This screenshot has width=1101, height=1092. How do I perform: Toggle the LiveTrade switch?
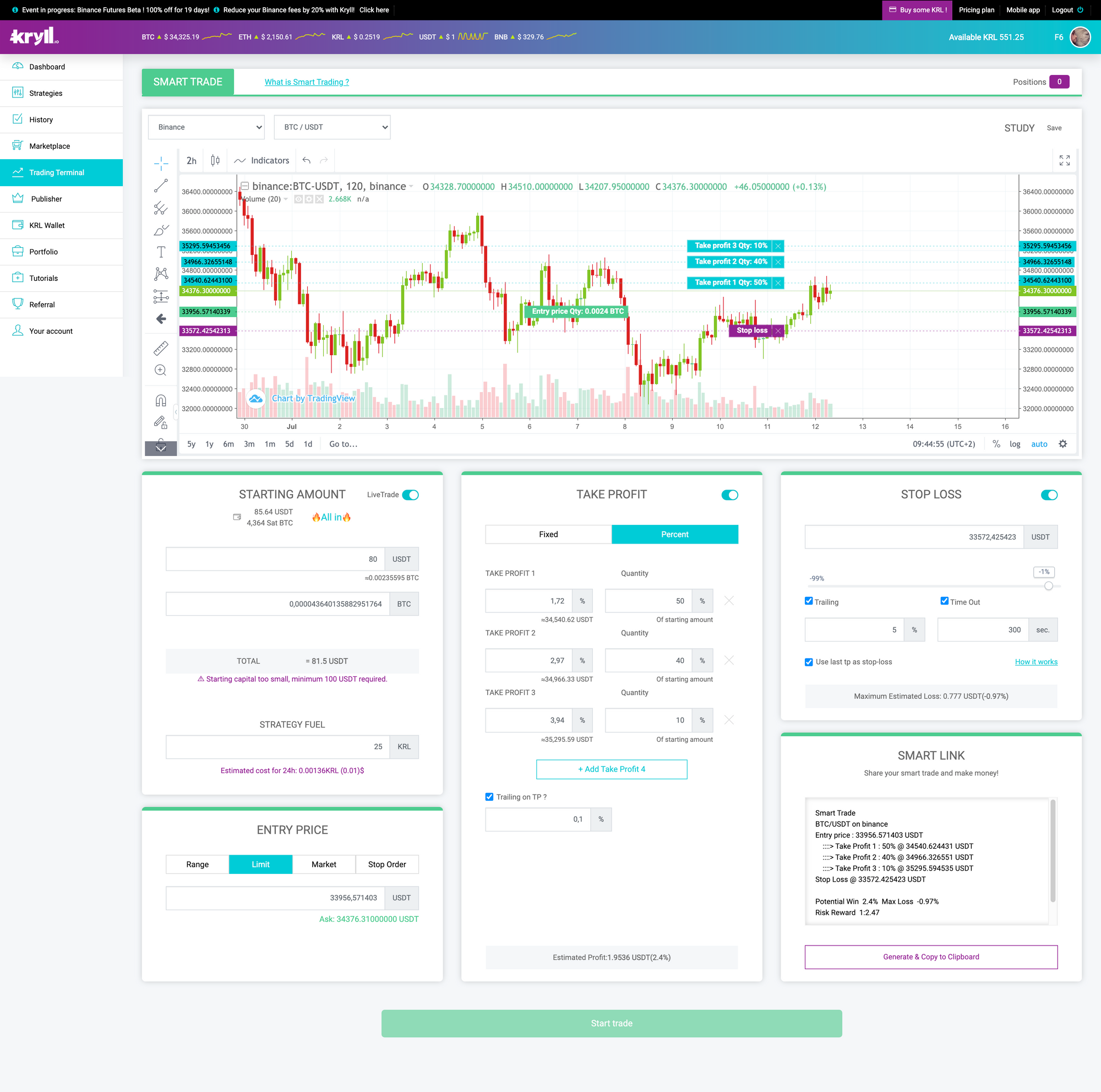point(410,495)
